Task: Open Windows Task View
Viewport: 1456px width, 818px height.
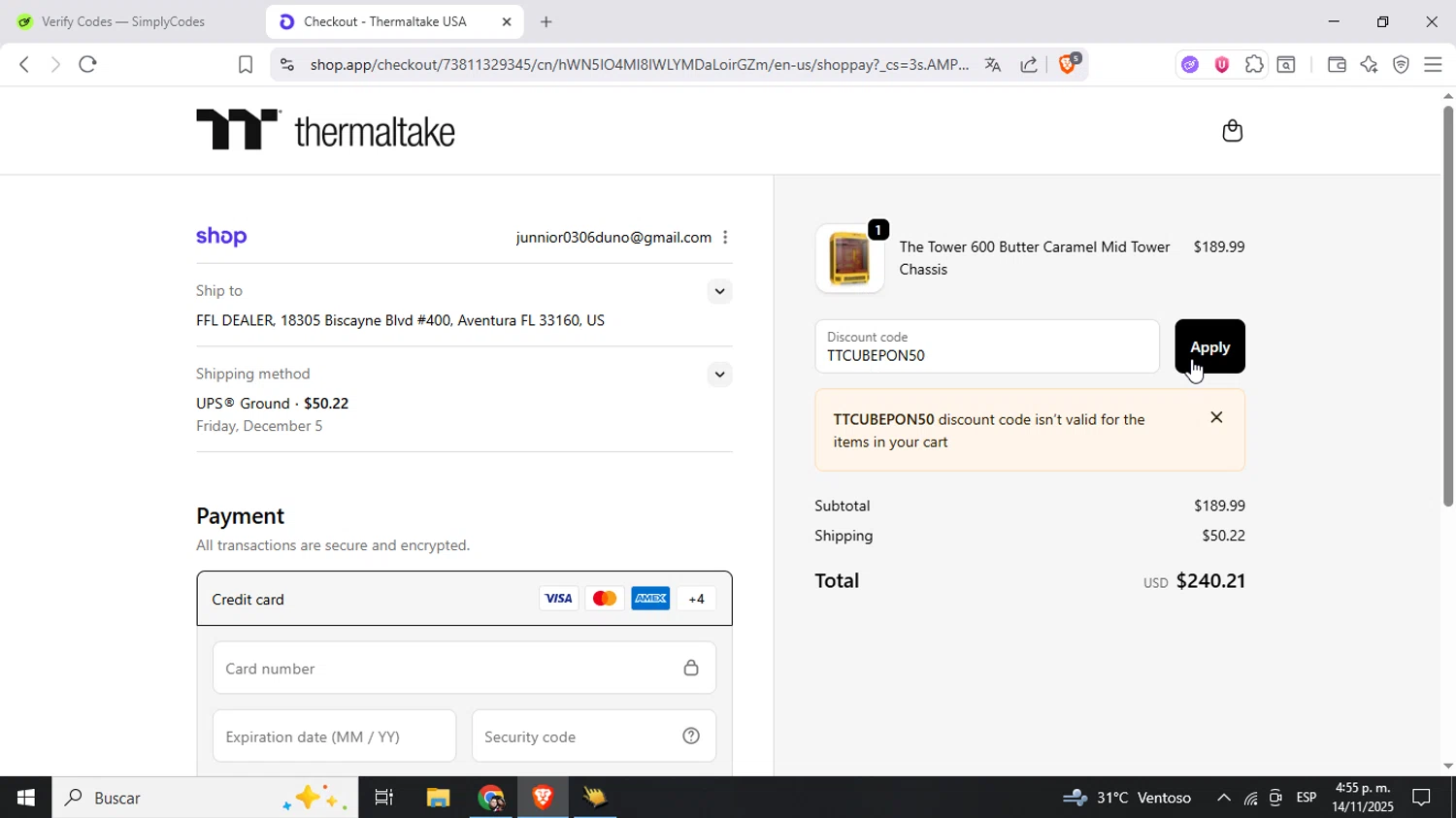Action: (384, 798)
